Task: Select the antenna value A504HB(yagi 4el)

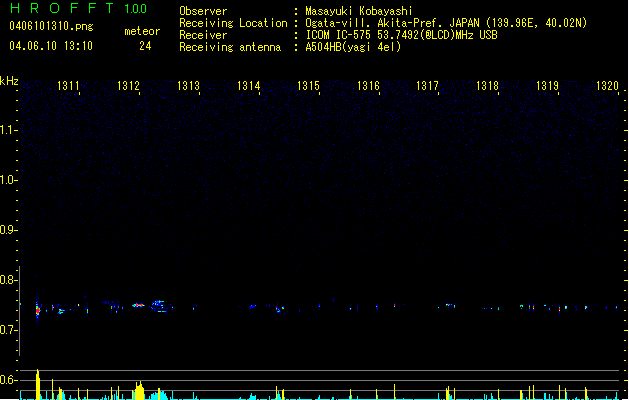Action: coord(353,47)
